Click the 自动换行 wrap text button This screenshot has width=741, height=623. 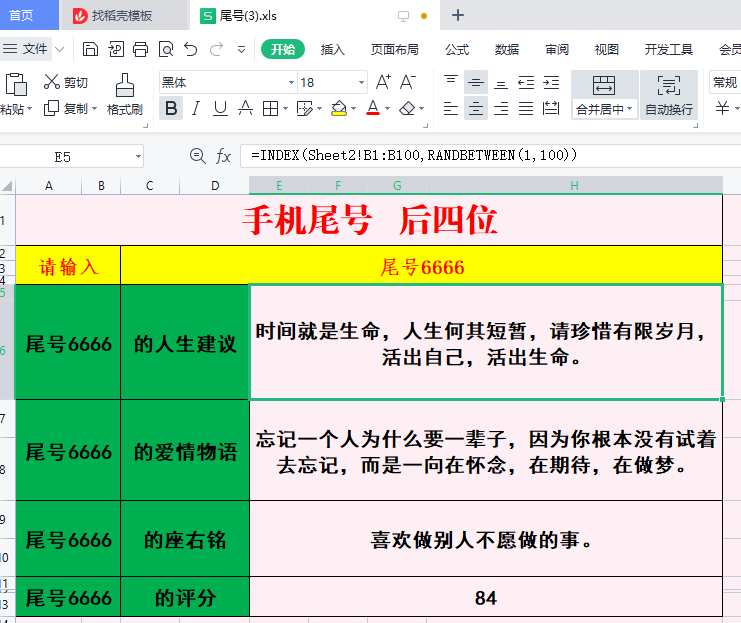[x=669, y=95]
